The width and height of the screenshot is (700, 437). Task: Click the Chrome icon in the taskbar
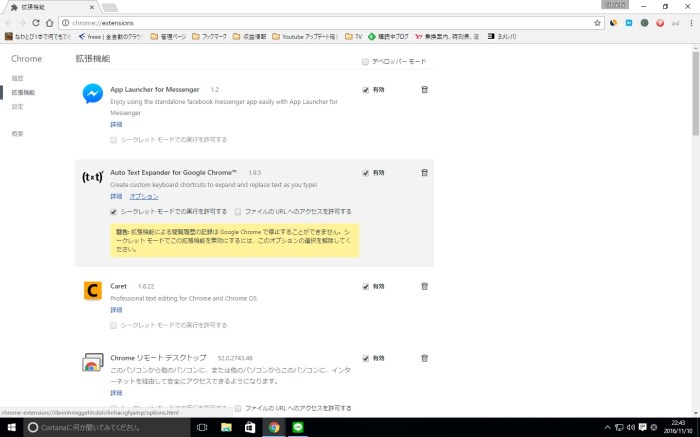(274, 428)
